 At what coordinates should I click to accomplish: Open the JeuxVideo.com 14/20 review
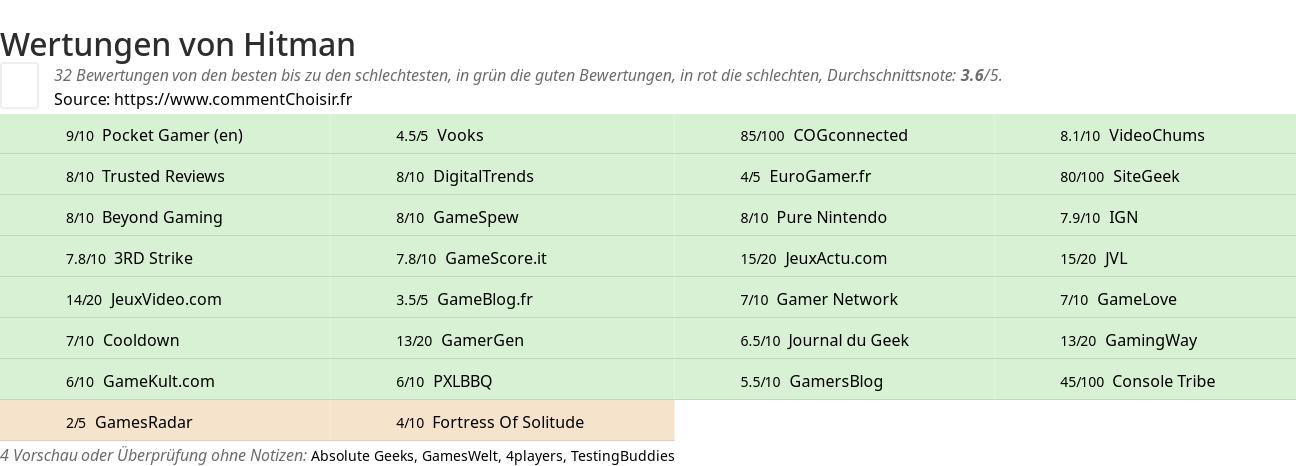coord(166,299)
